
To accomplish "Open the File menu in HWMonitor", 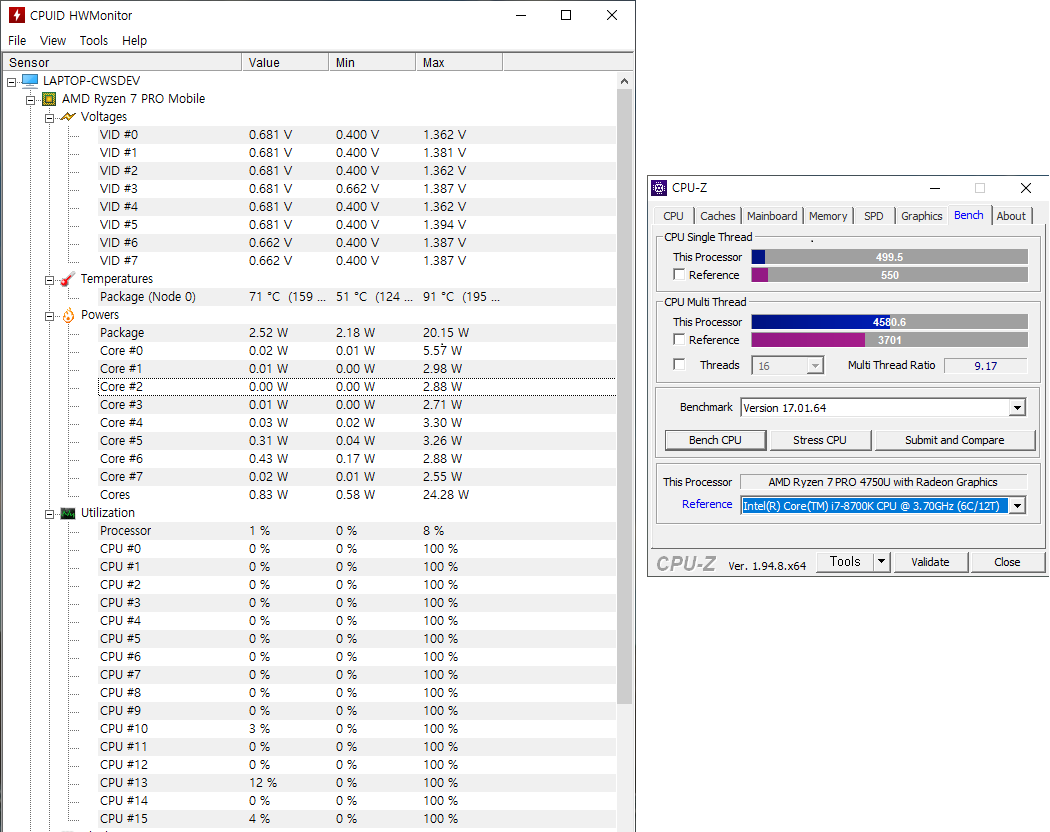I will (17, 41).
